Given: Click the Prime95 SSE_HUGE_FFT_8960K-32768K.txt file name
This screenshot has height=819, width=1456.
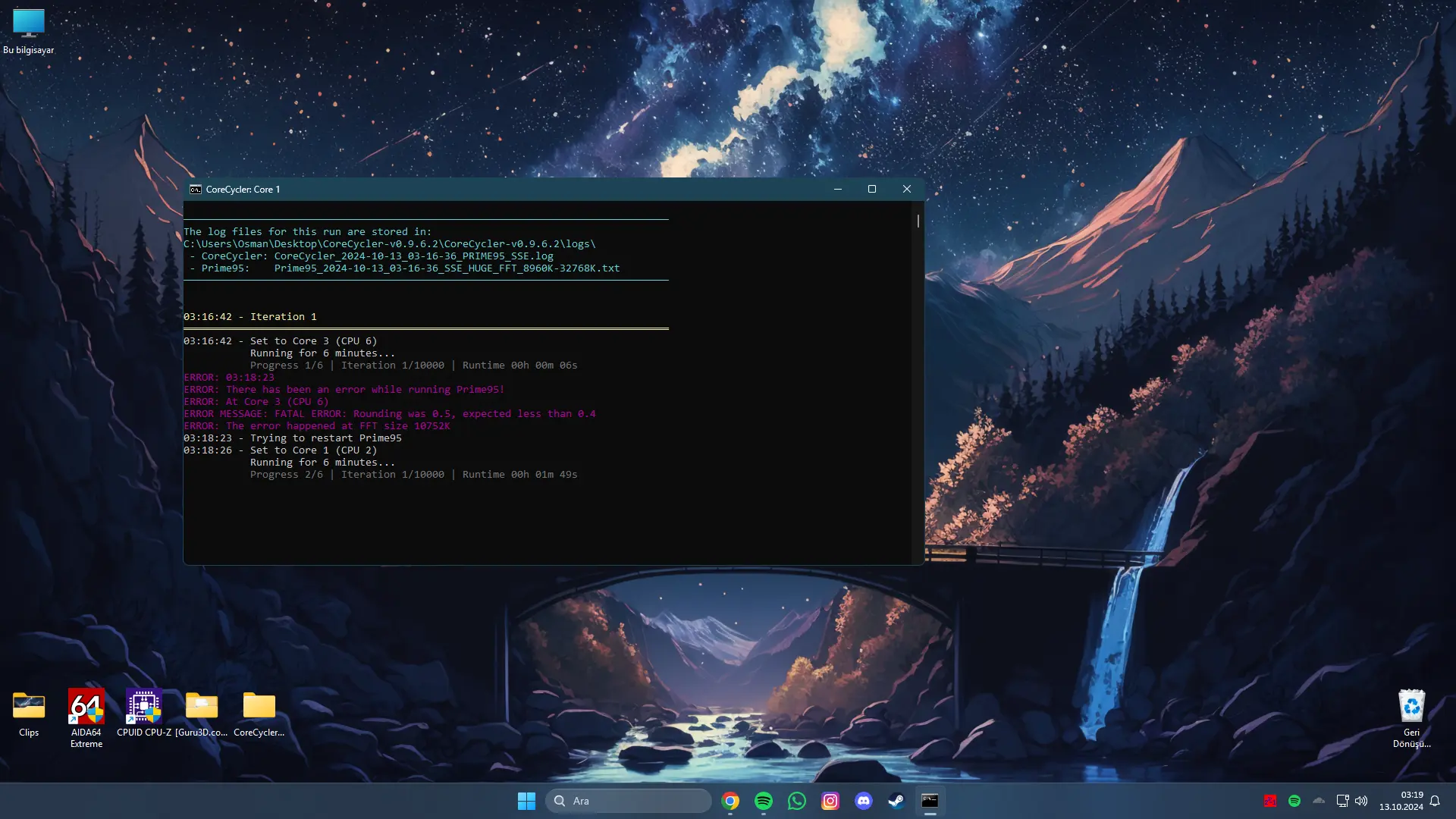Looking at the screenshot, I should point(447,268).
